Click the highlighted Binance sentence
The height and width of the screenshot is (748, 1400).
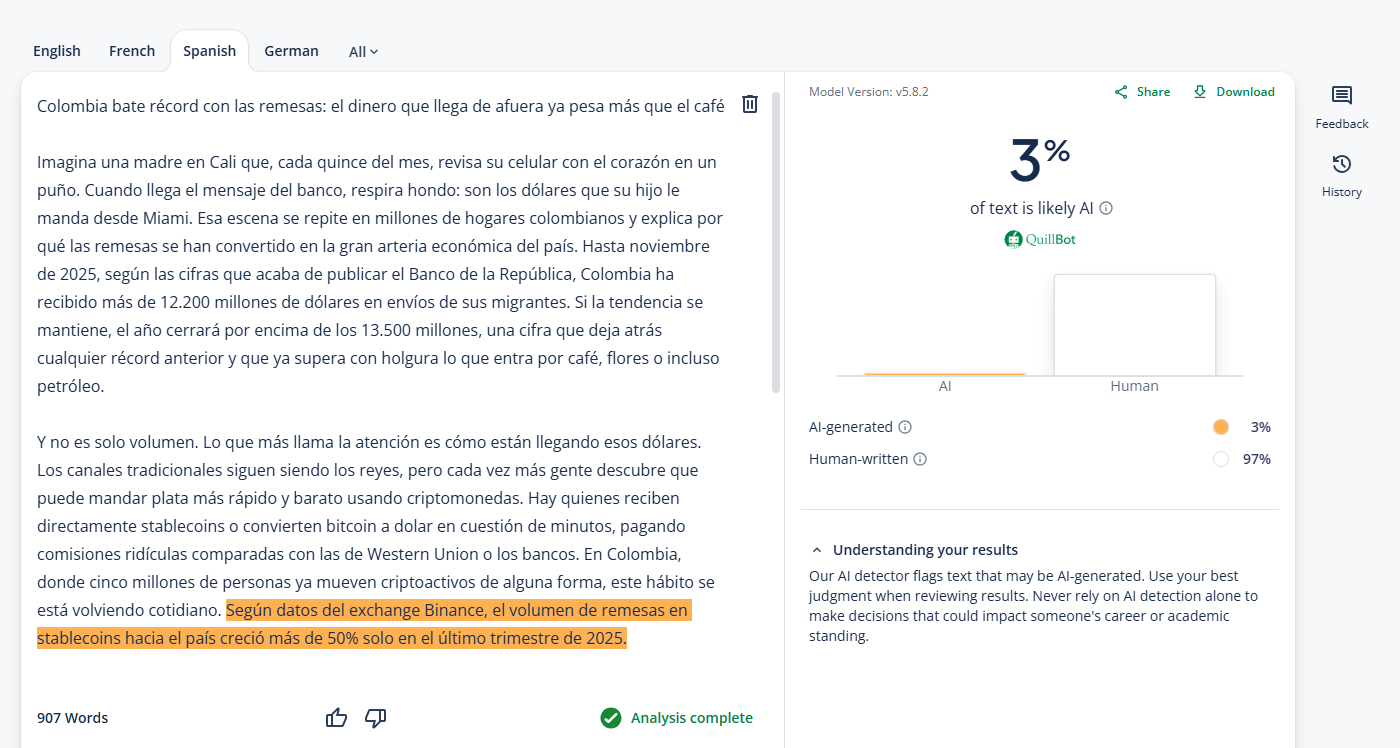click(x=400, y=624)
